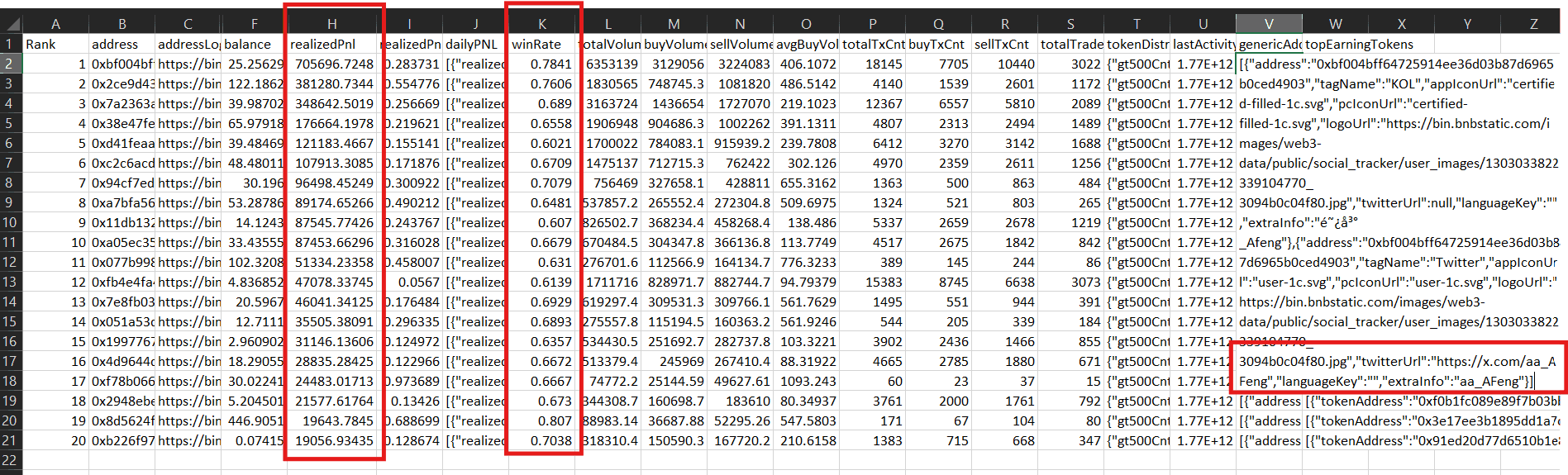Select column S header

[x=1070, y=24]
